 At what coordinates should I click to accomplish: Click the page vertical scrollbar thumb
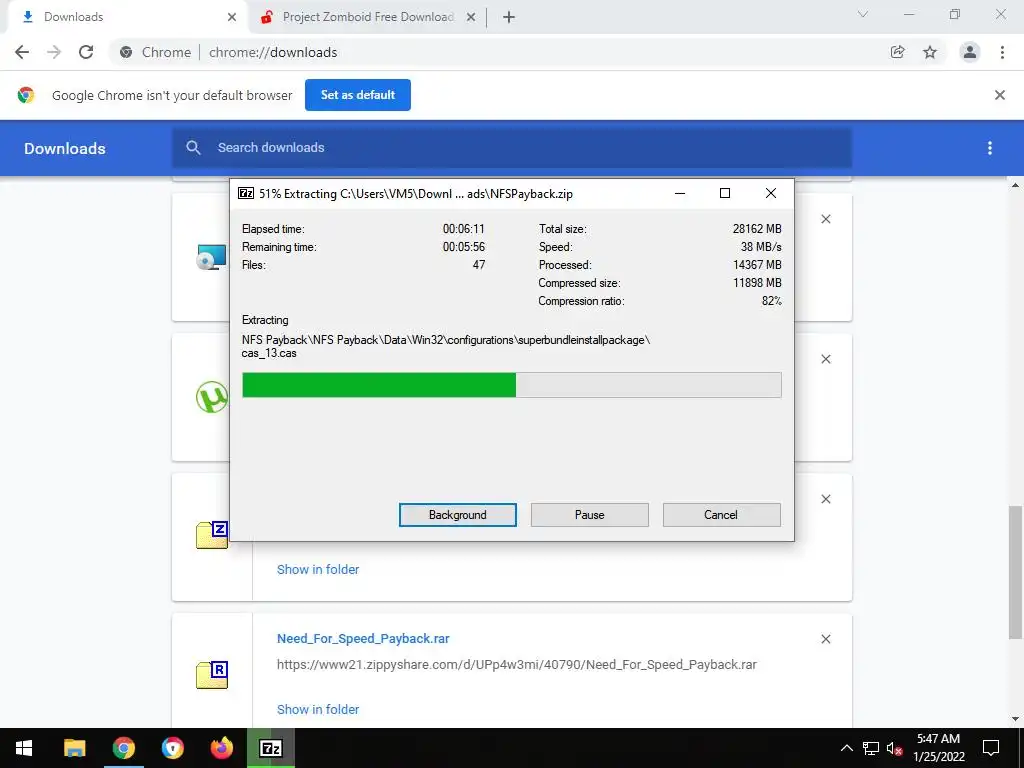pos(1016,572)
